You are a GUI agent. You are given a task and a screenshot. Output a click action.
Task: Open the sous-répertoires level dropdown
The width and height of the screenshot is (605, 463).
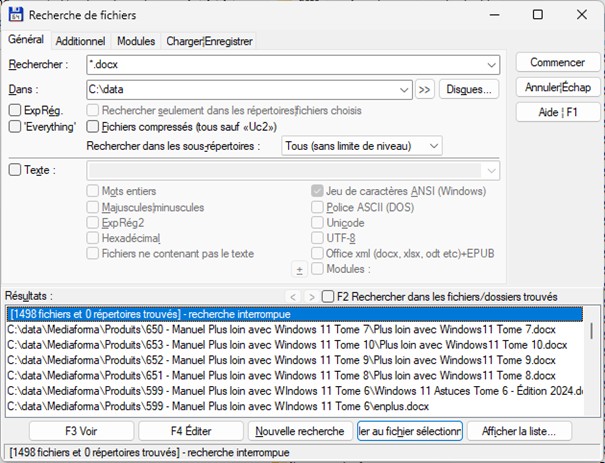[x=432, y=146]
